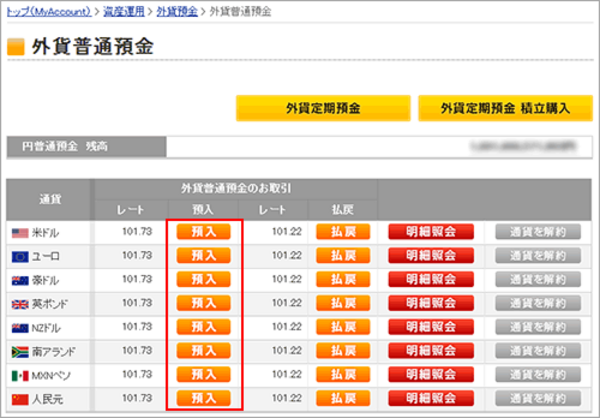600x418 pixels.
Task: Click the New Zealand flag icon for NZドル
Action: point(22,327)
